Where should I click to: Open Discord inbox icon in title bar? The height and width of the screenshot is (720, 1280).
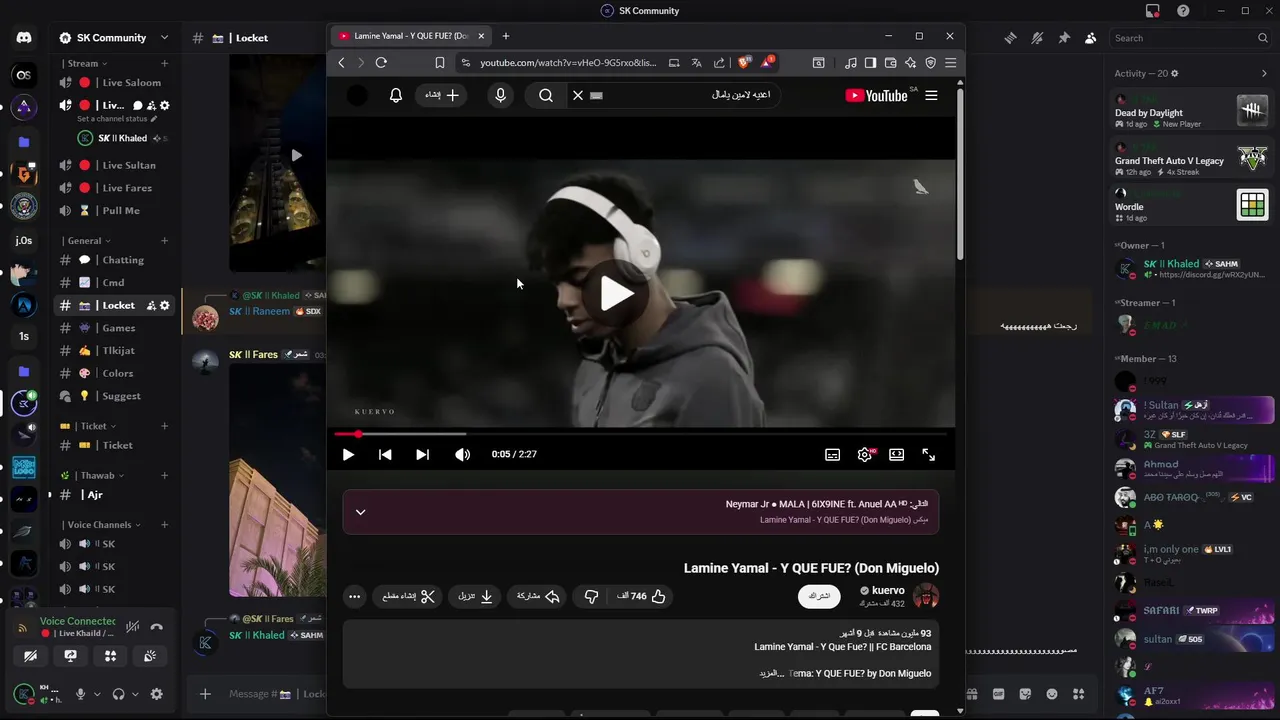[1153, 11]
